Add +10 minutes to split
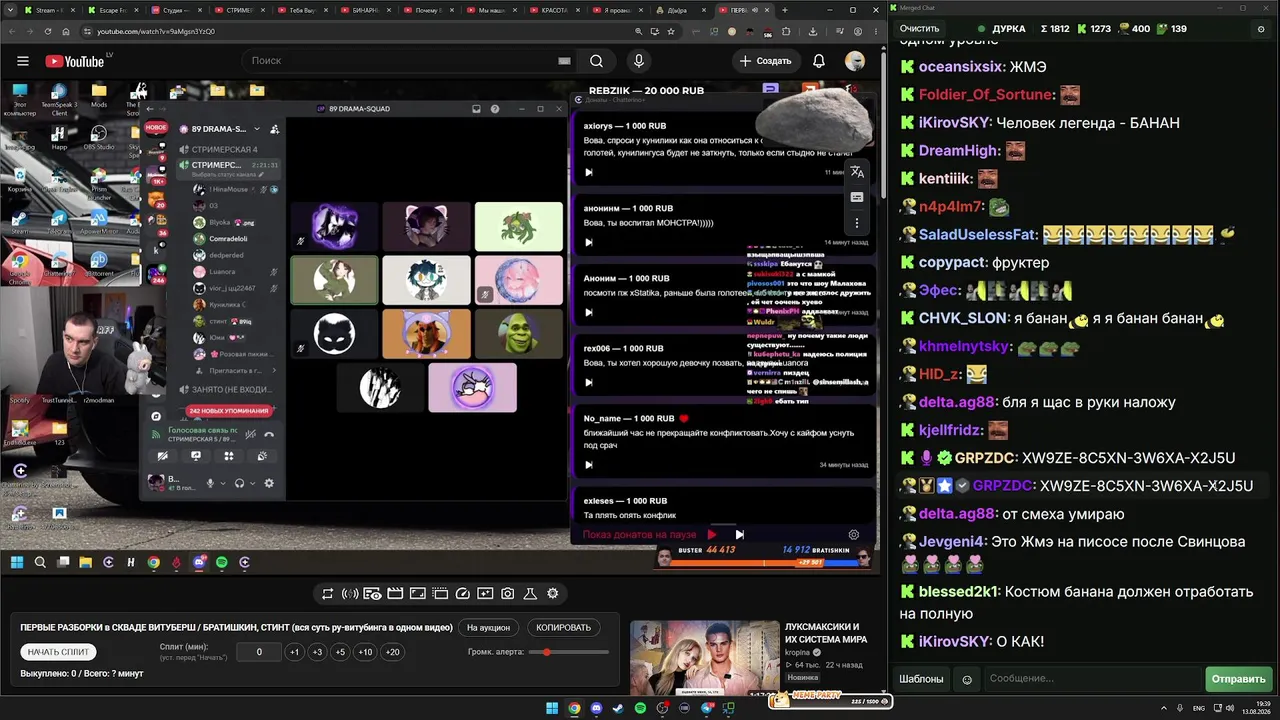Screen dimensions: 1280x720 pyautogui.click(x=365, y=652)
